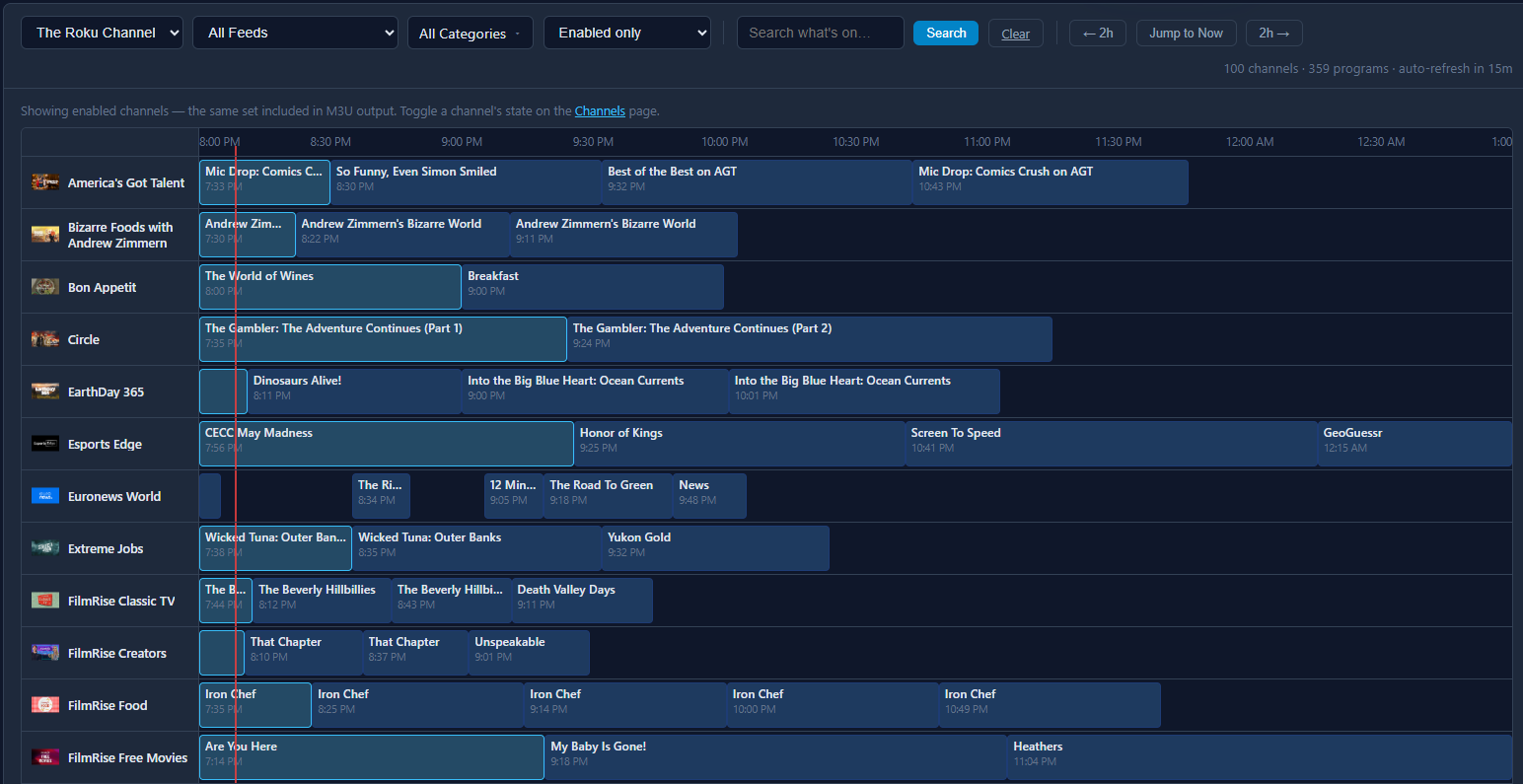Click the Esports Edge channel name
Viewport: 1523px width, 784px height.
click(105, 444)
